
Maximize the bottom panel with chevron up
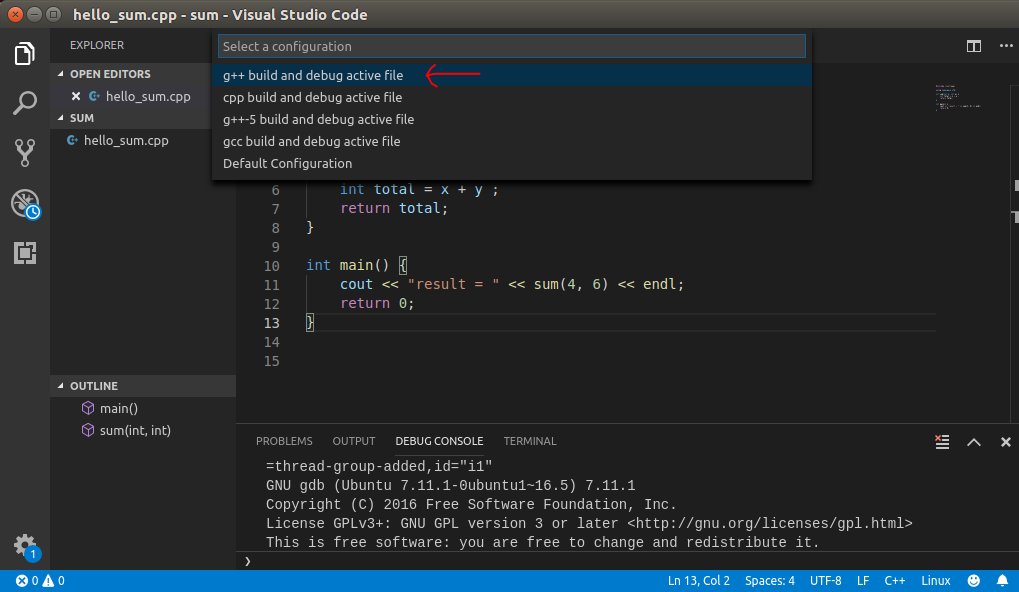(x=974, y=442)
